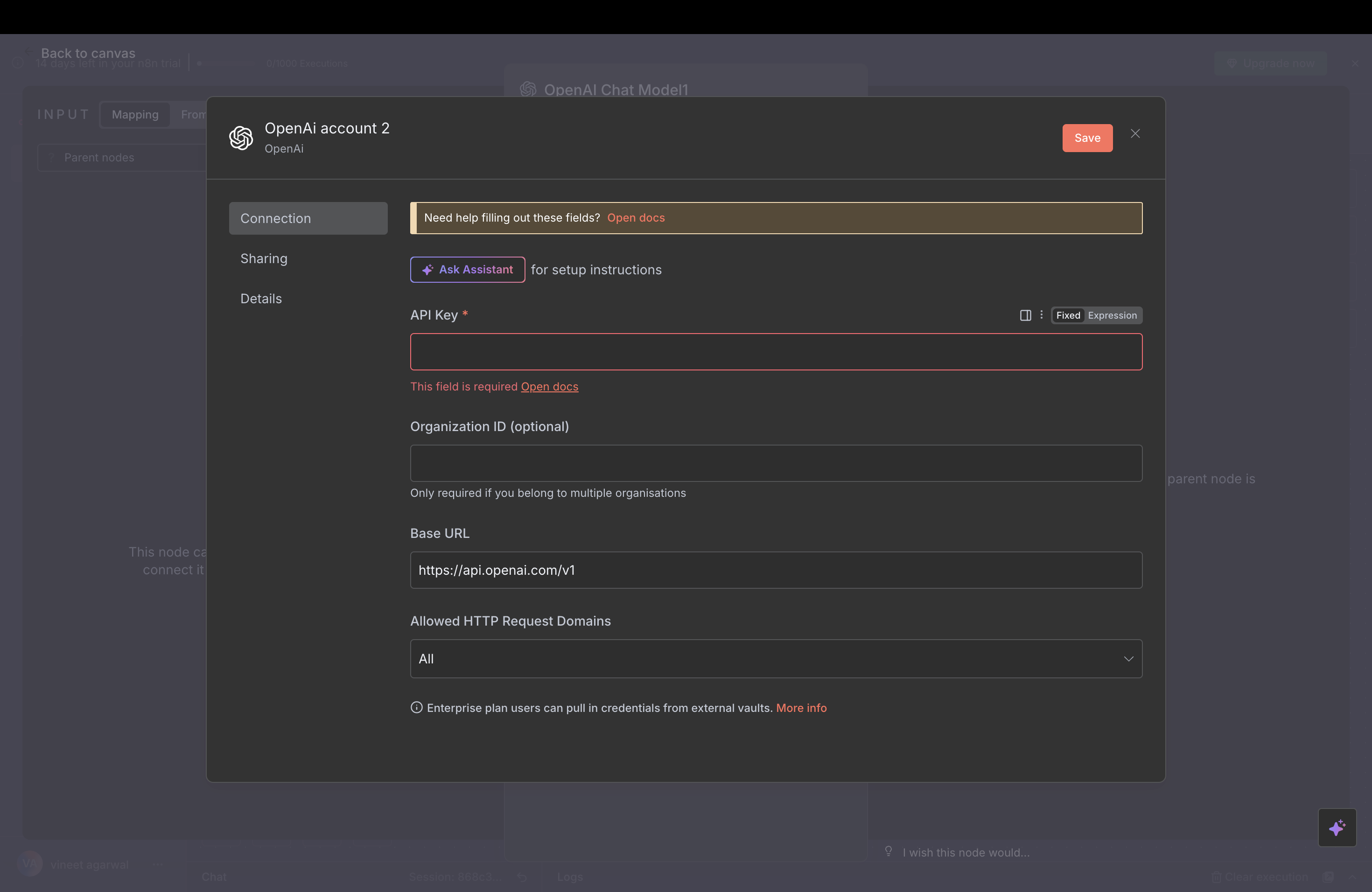Open the three-dot parameter options beside API Key
1372x892 pixels.
(x=1042, y=315)
